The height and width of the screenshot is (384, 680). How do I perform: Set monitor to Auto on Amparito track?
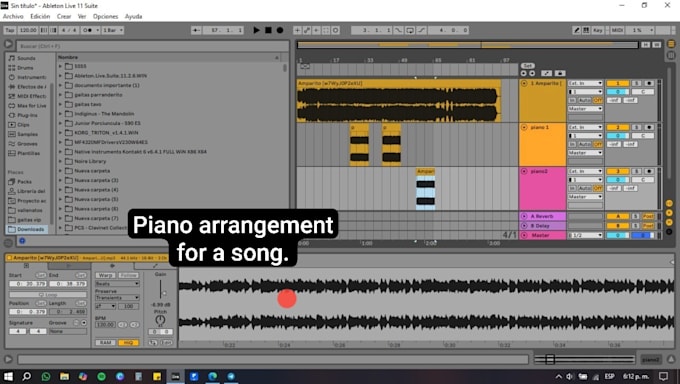click(x=585, y=101)
